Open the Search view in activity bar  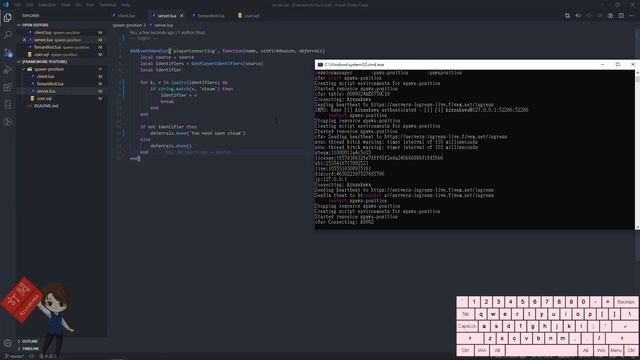click(7, 35)
